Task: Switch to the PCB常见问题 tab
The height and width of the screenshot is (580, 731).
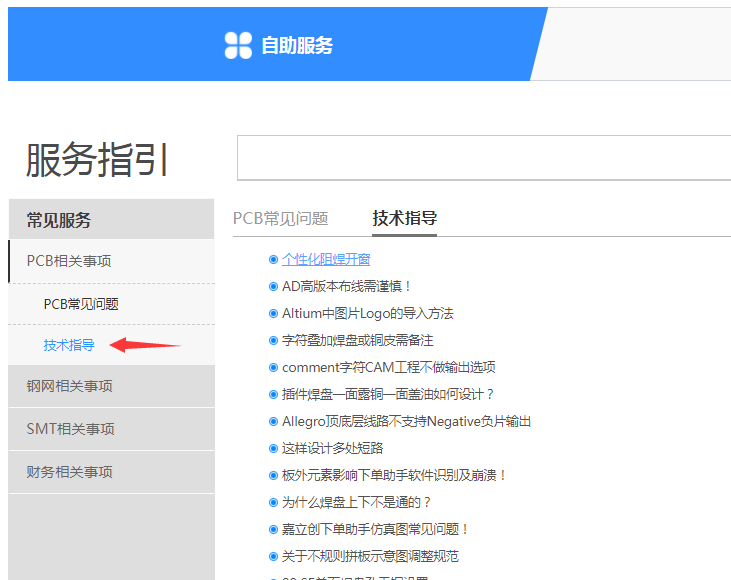Action: (x=280, y=218)
